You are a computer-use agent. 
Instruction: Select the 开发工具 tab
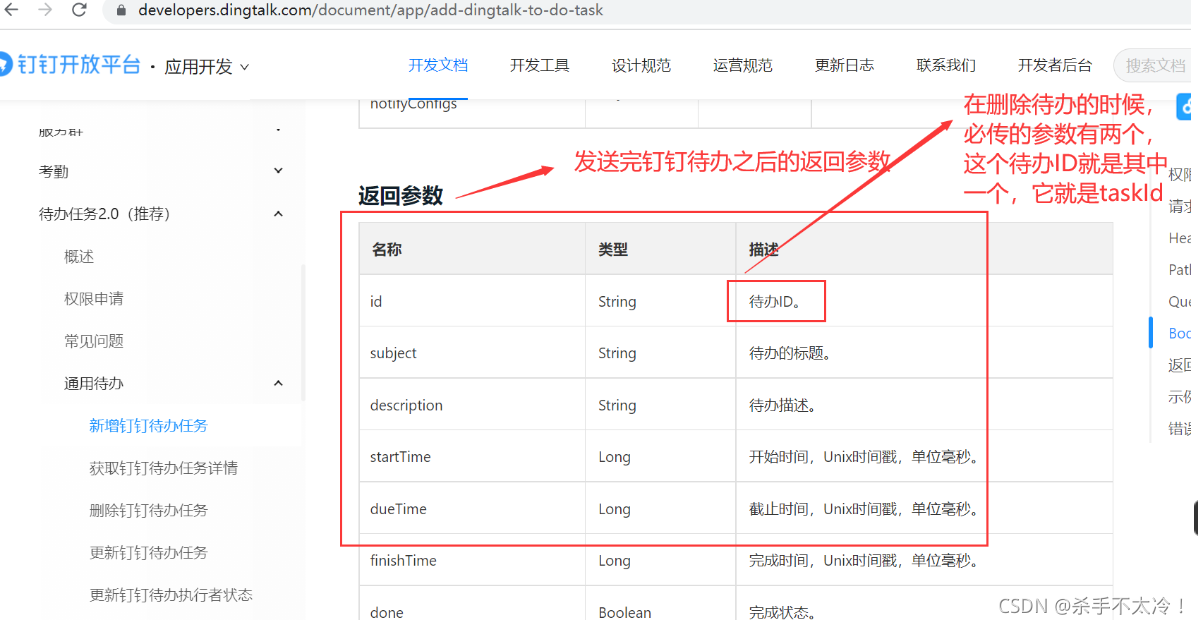click(x=539, y=66)
